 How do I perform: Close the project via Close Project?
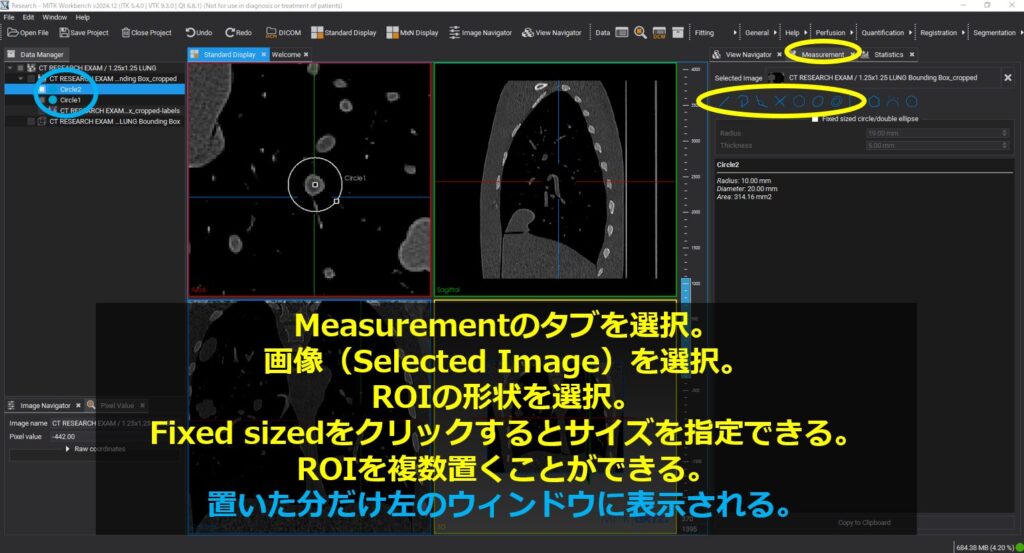[146, 32]
